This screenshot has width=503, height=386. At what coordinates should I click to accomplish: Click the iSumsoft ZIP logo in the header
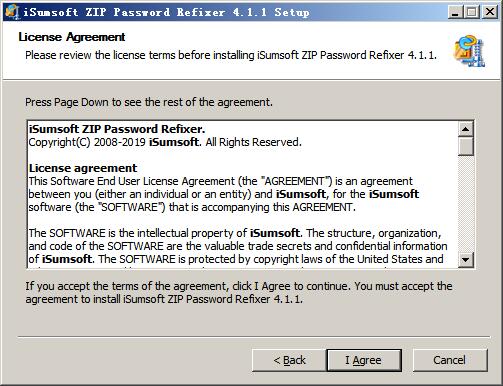[x=469, y=51]
